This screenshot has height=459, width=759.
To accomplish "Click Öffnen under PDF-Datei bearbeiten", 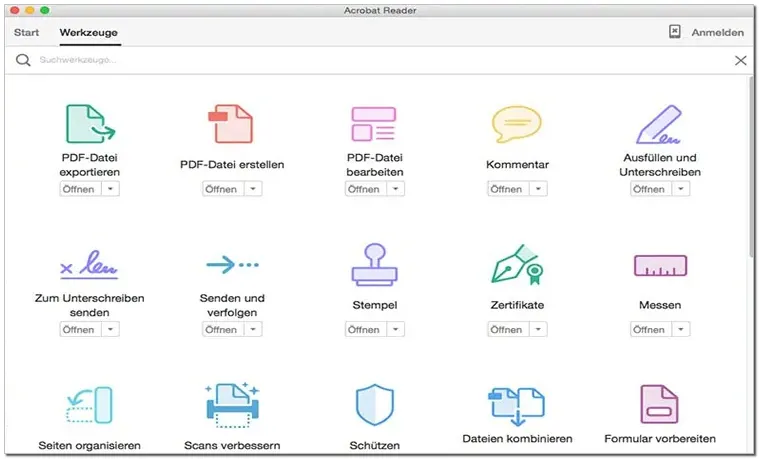I will pos(365,189).
